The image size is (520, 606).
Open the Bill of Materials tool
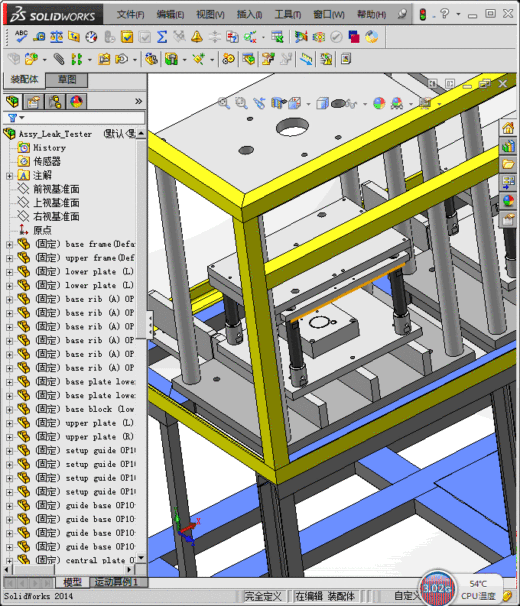coord(249,59)
